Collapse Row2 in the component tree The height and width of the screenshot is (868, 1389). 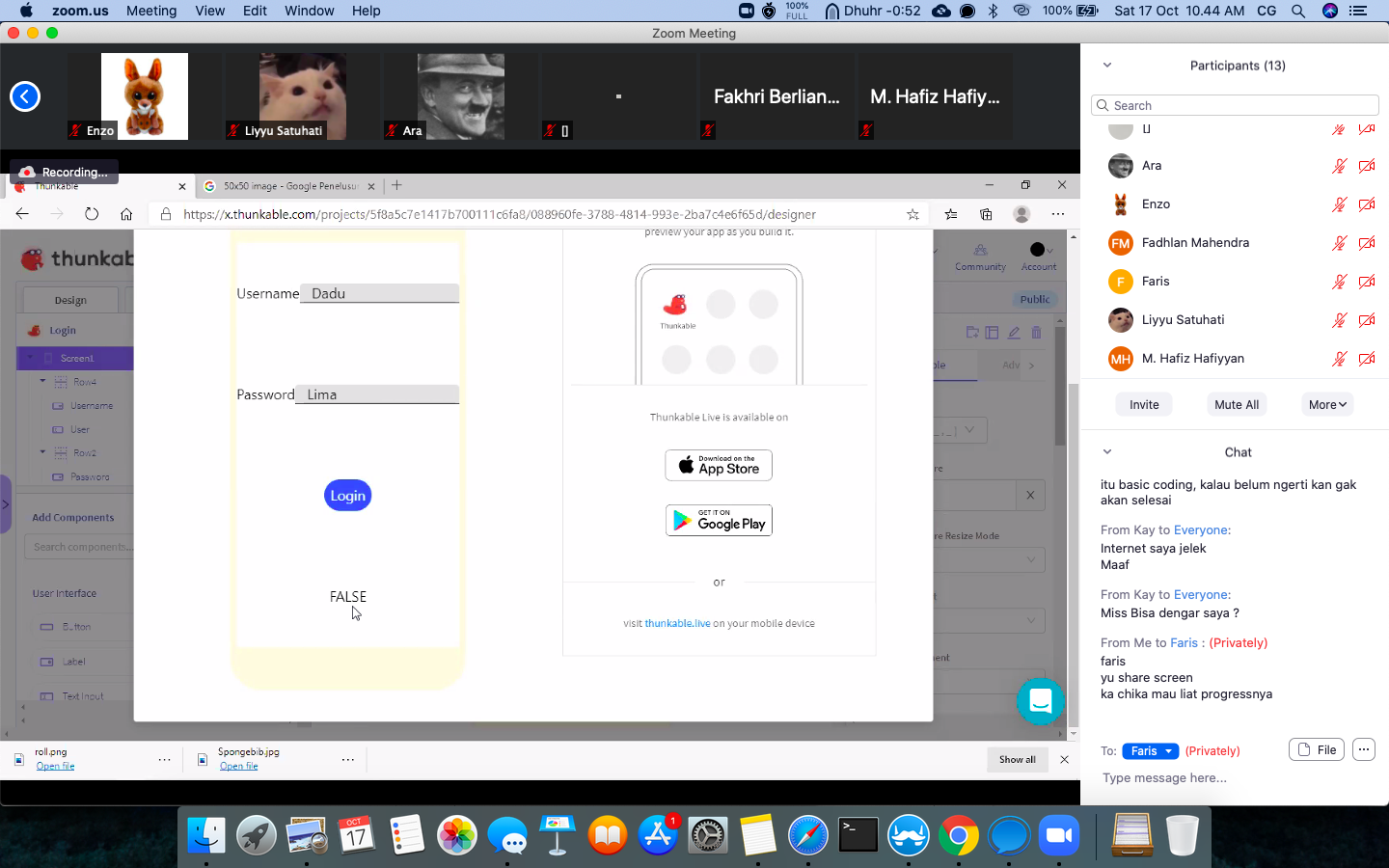pyautogui.click(x=42, y=452)
